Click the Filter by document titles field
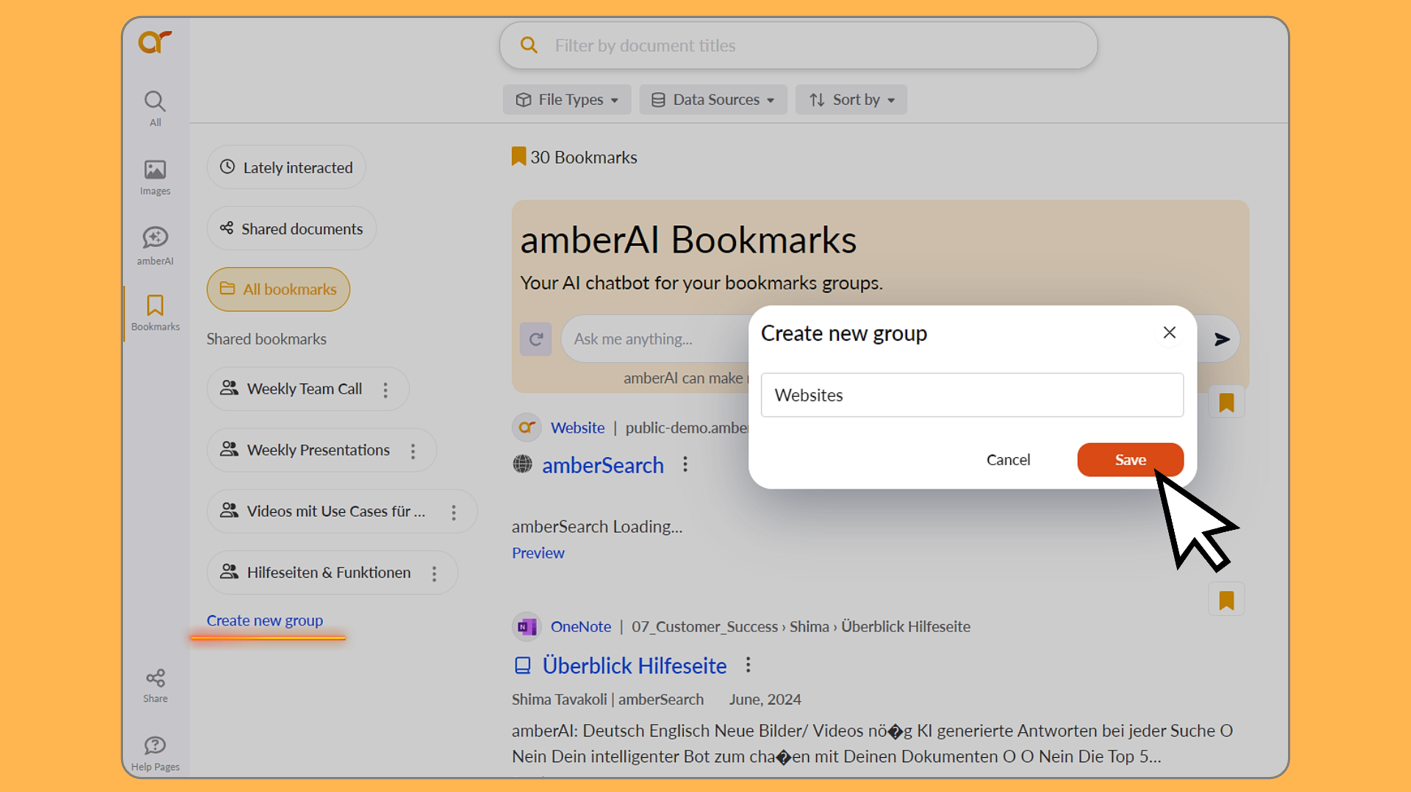 [798, 45]
